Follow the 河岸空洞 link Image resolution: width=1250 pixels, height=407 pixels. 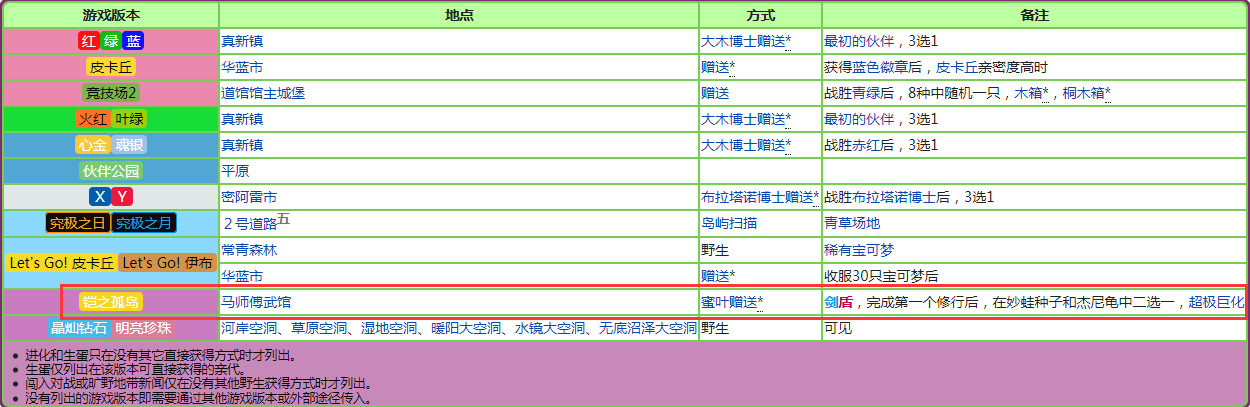coord(249,327)
